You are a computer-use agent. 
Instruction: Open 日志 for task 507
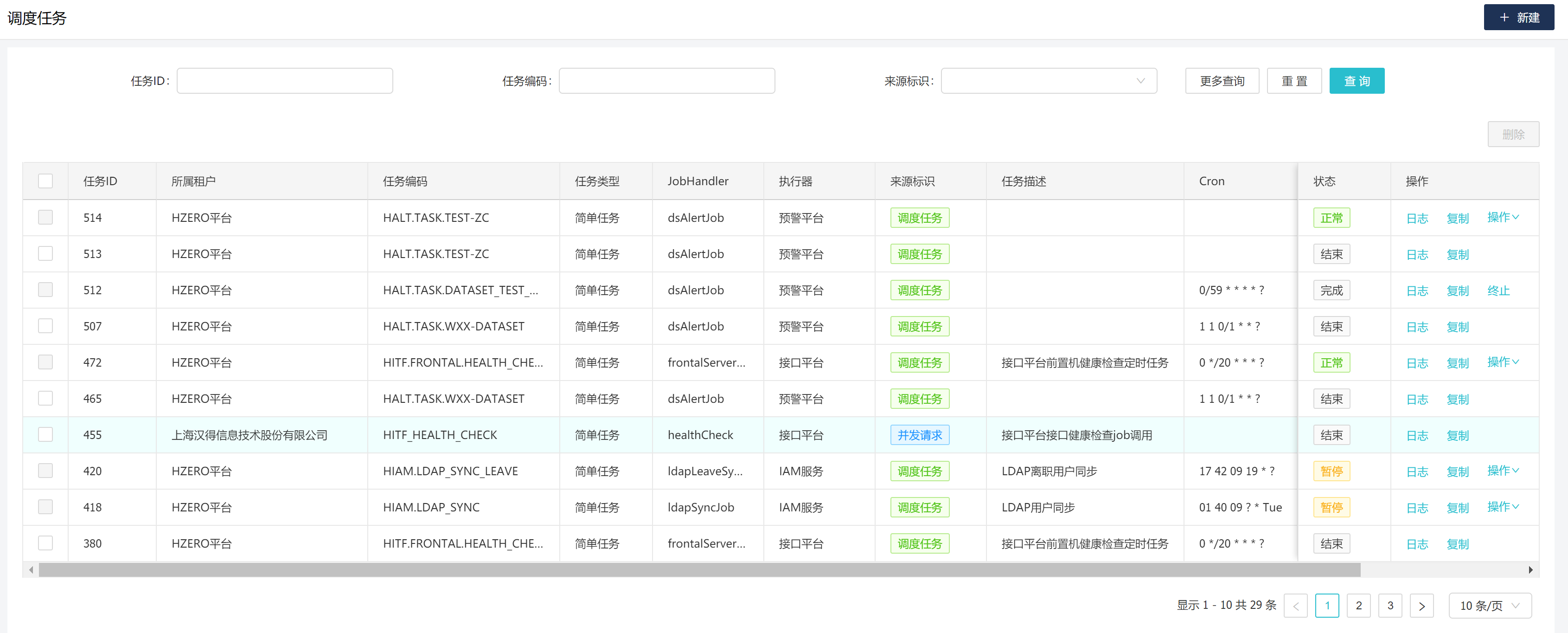1416,327
